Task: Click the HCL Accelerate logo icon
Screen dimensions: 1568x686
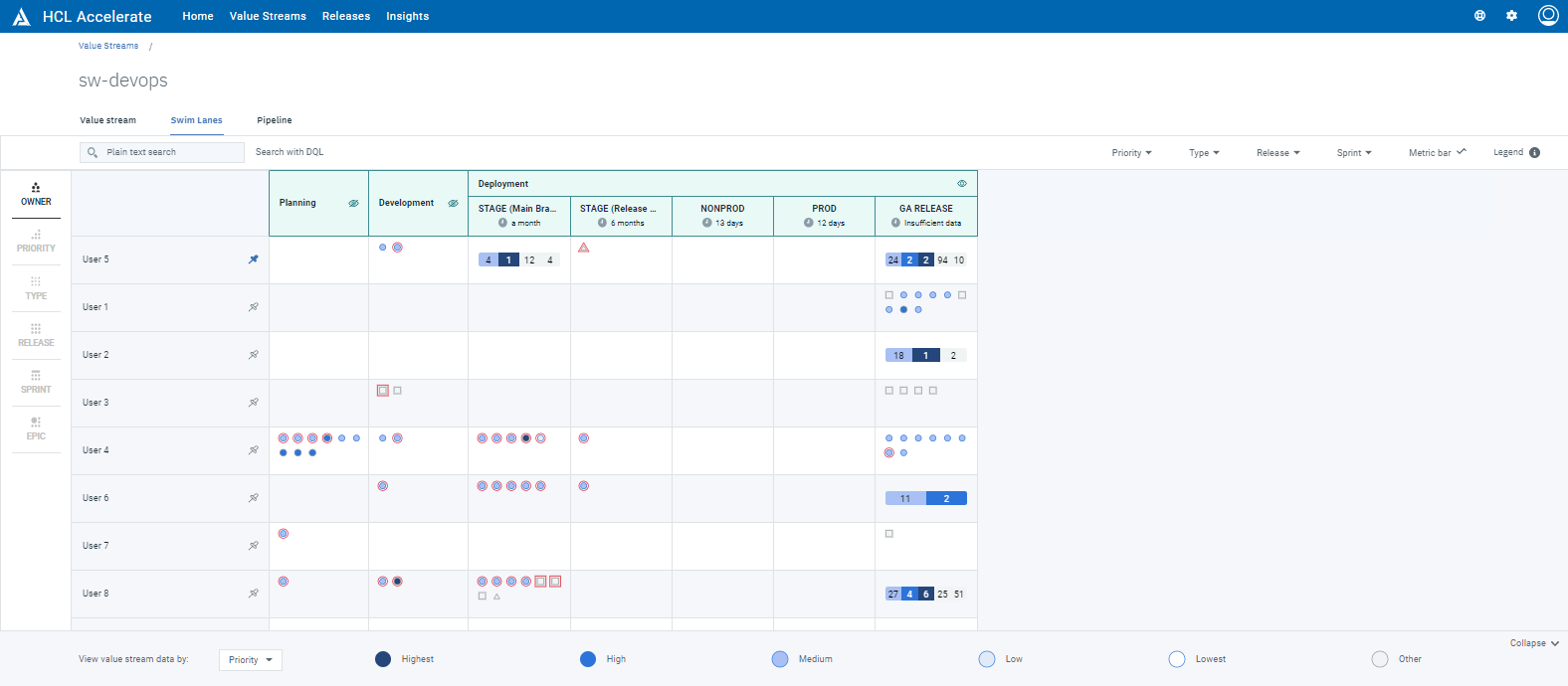Action: pos(21,16)
